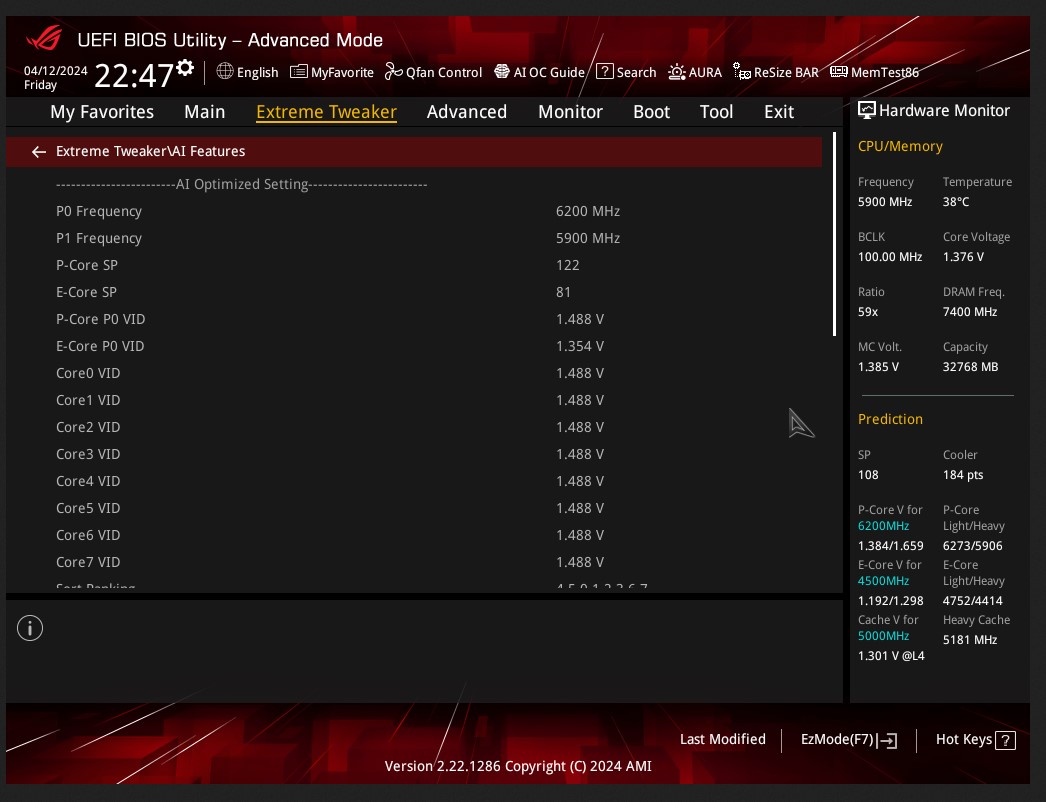
Task: Click the info circle icon
Action: pos(30,628)
